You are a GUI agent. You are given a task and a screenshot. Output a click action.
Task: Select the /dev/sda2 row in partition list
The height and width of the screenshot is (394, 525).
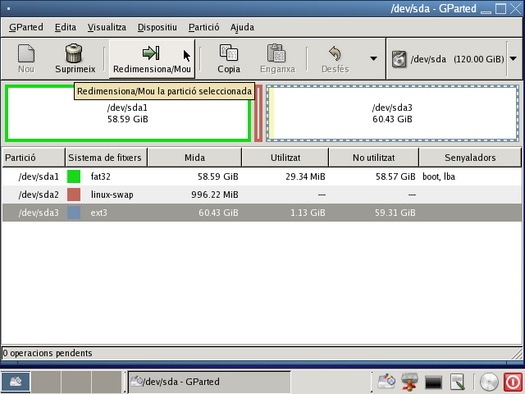pyautogui.click(x=262, y=194)
